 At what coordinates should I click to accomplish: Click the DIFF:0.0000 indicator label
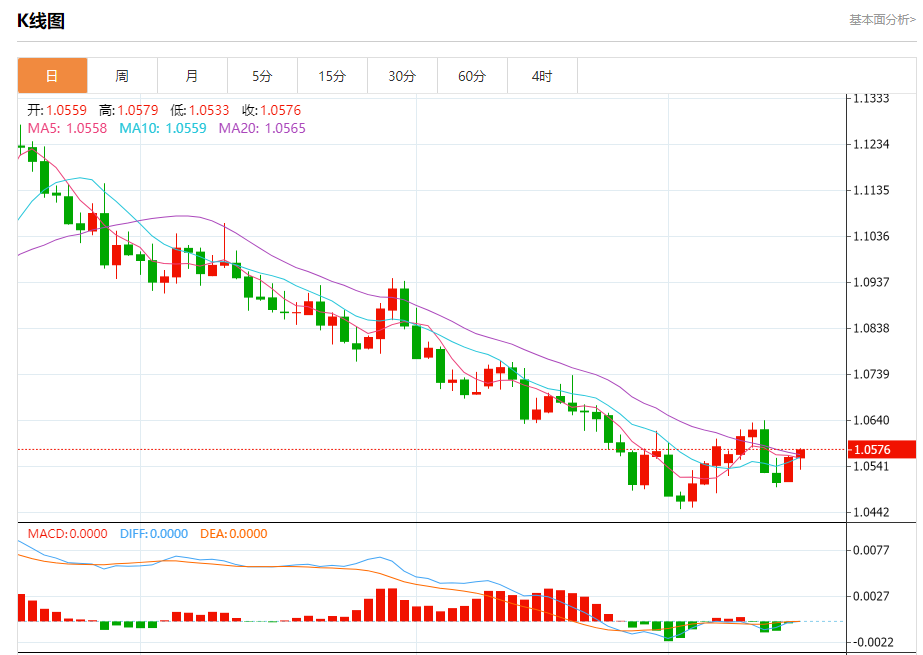click(154, 534)
